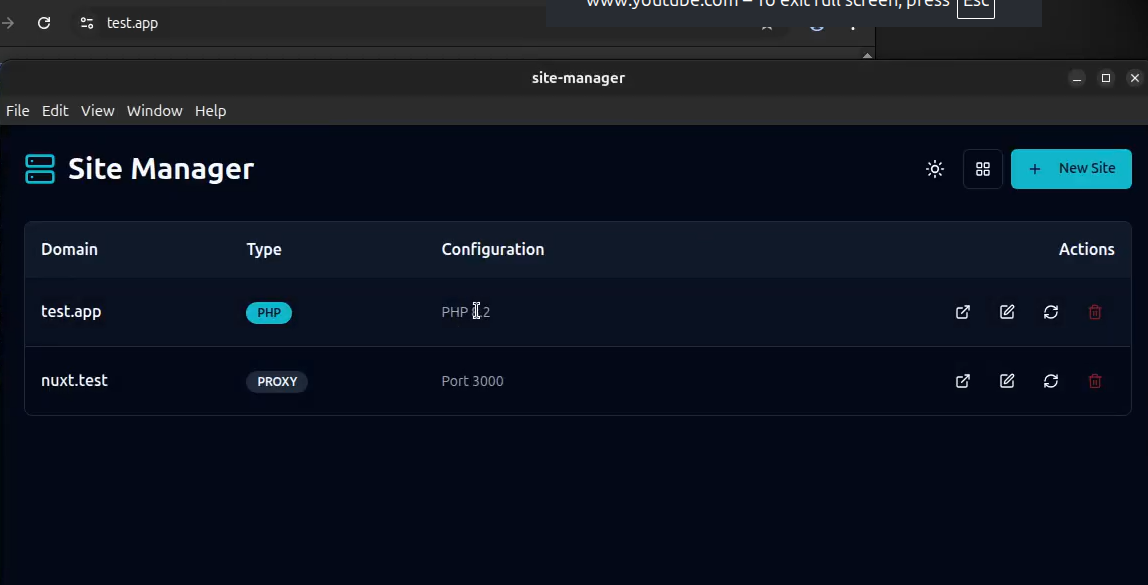Screen dimensions: 1148x585
Task: Switch to grid view layout
Action: pyautogui.click(x=982, y=169)
